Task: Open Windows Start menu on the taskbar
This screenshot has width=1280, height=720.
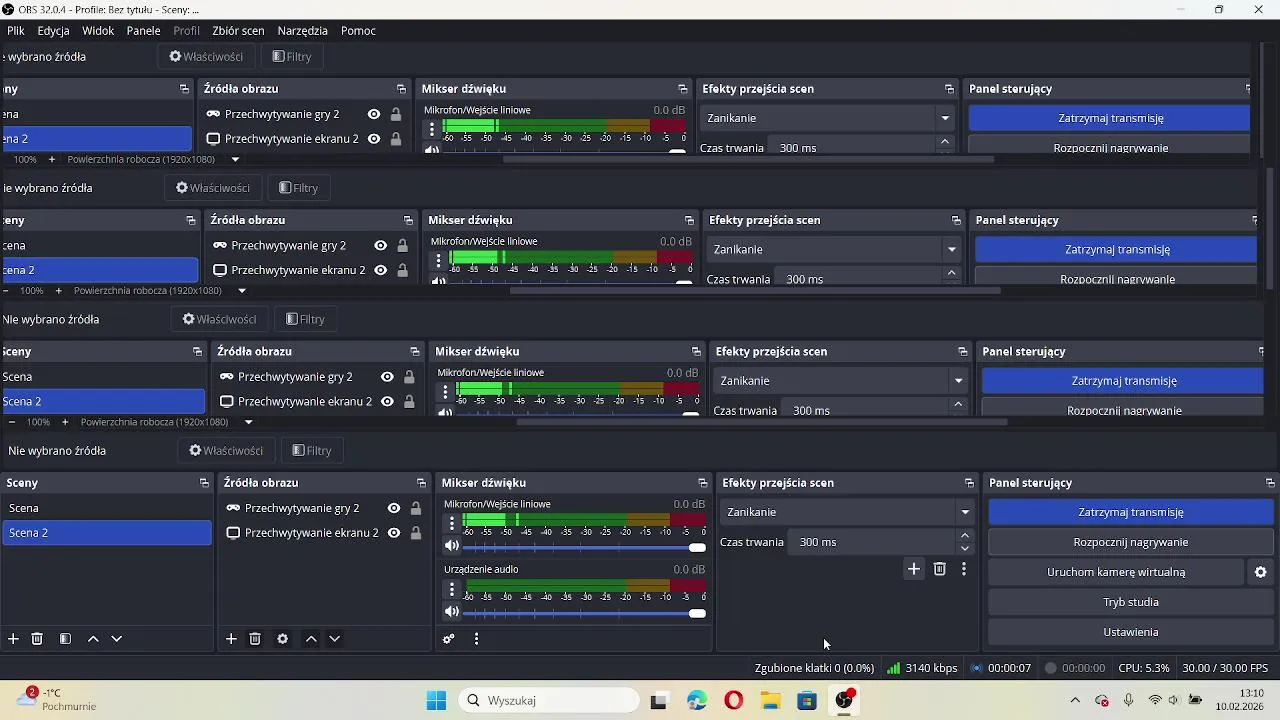Action: coord(437,701)
